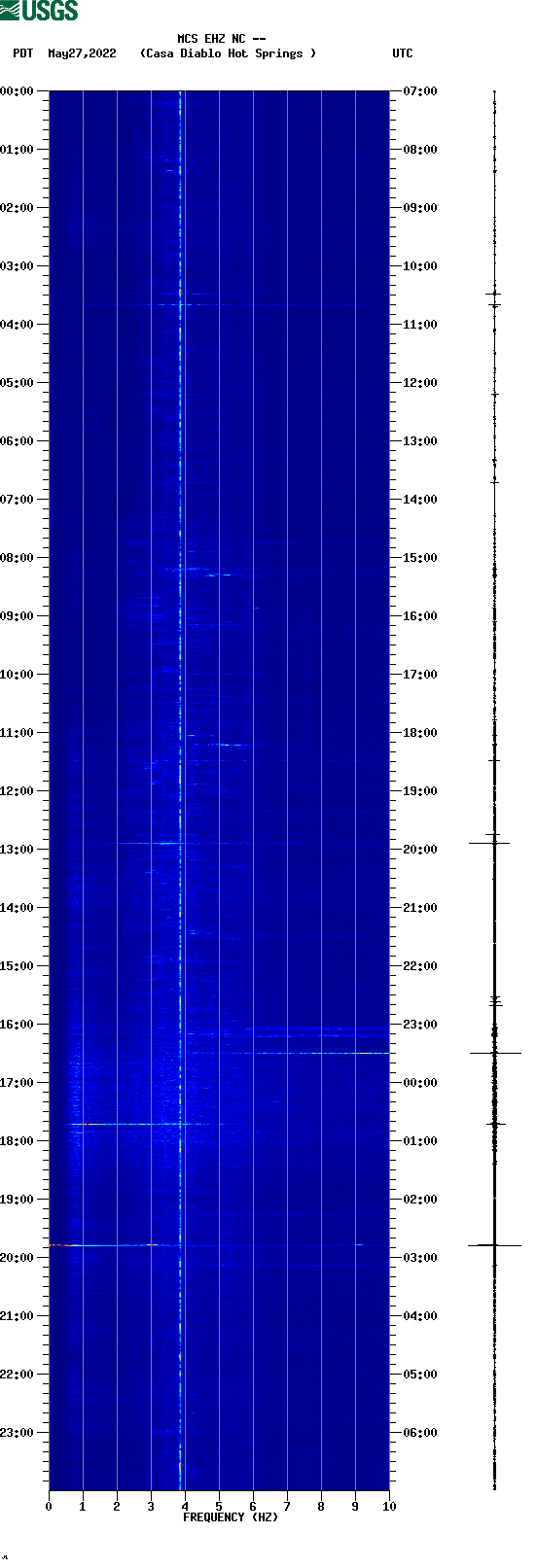Click the seismogram spike near 02:48 UTC

click(495, 1245)
